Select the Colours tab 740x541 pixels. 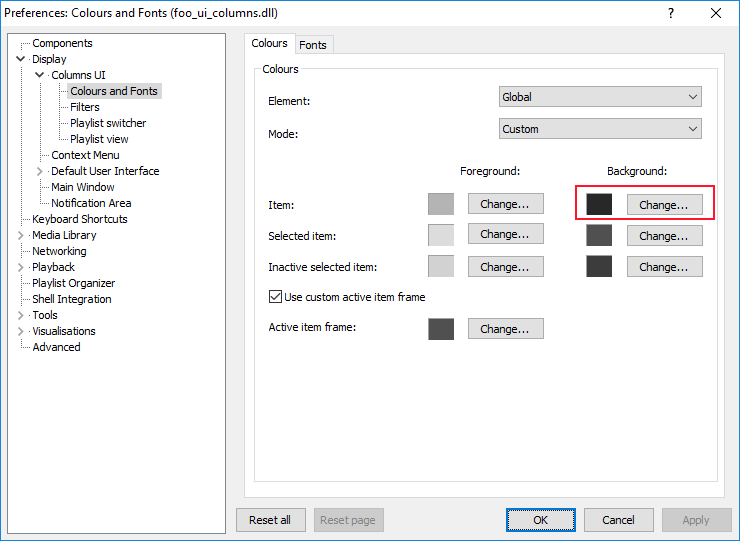pos(269,44)
